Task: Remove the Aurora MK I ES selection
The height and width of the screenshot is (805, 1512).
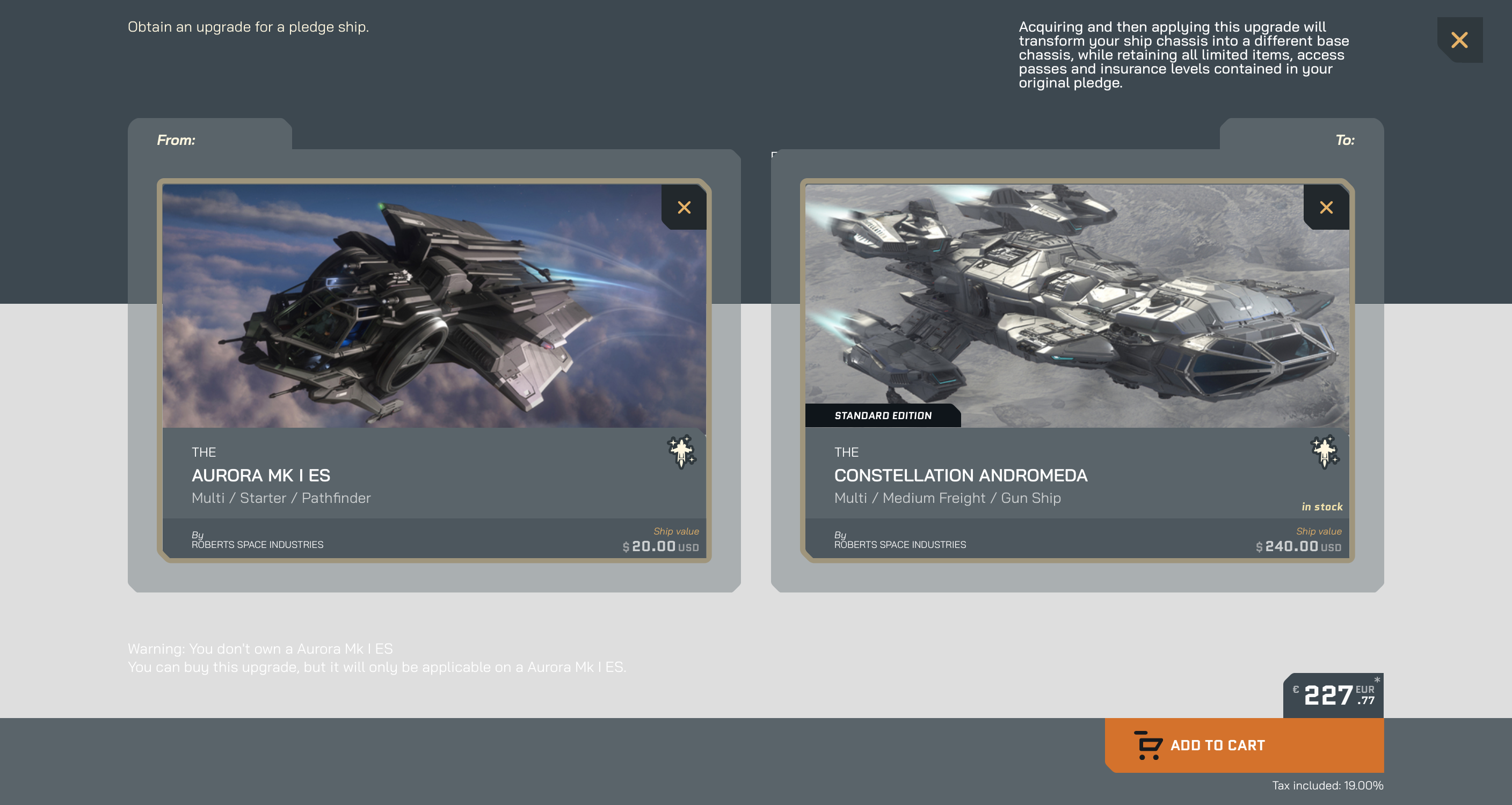Action: (x=684, y=207)
